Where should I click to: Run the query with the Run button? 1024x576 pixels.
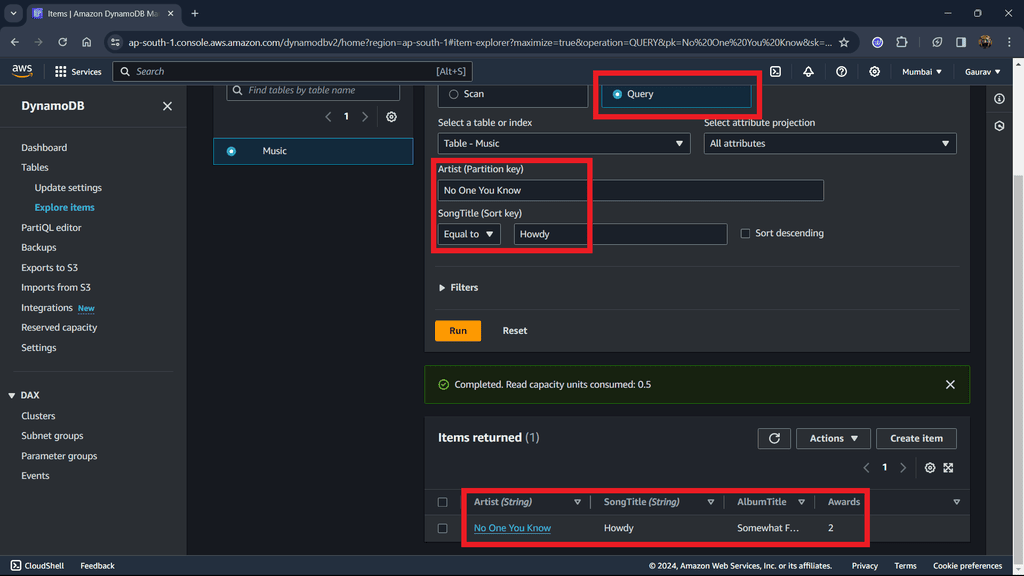(458, 330)
